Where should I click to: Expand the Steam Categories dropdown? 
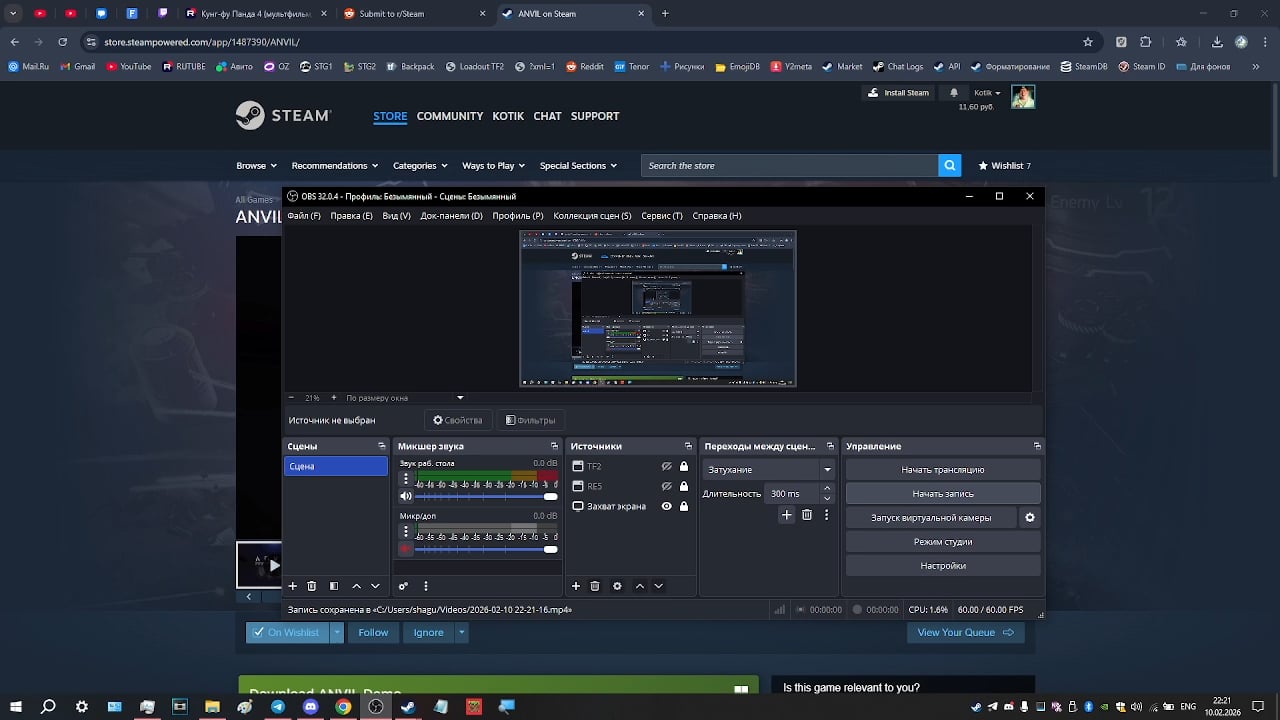[x=419, y=166]
